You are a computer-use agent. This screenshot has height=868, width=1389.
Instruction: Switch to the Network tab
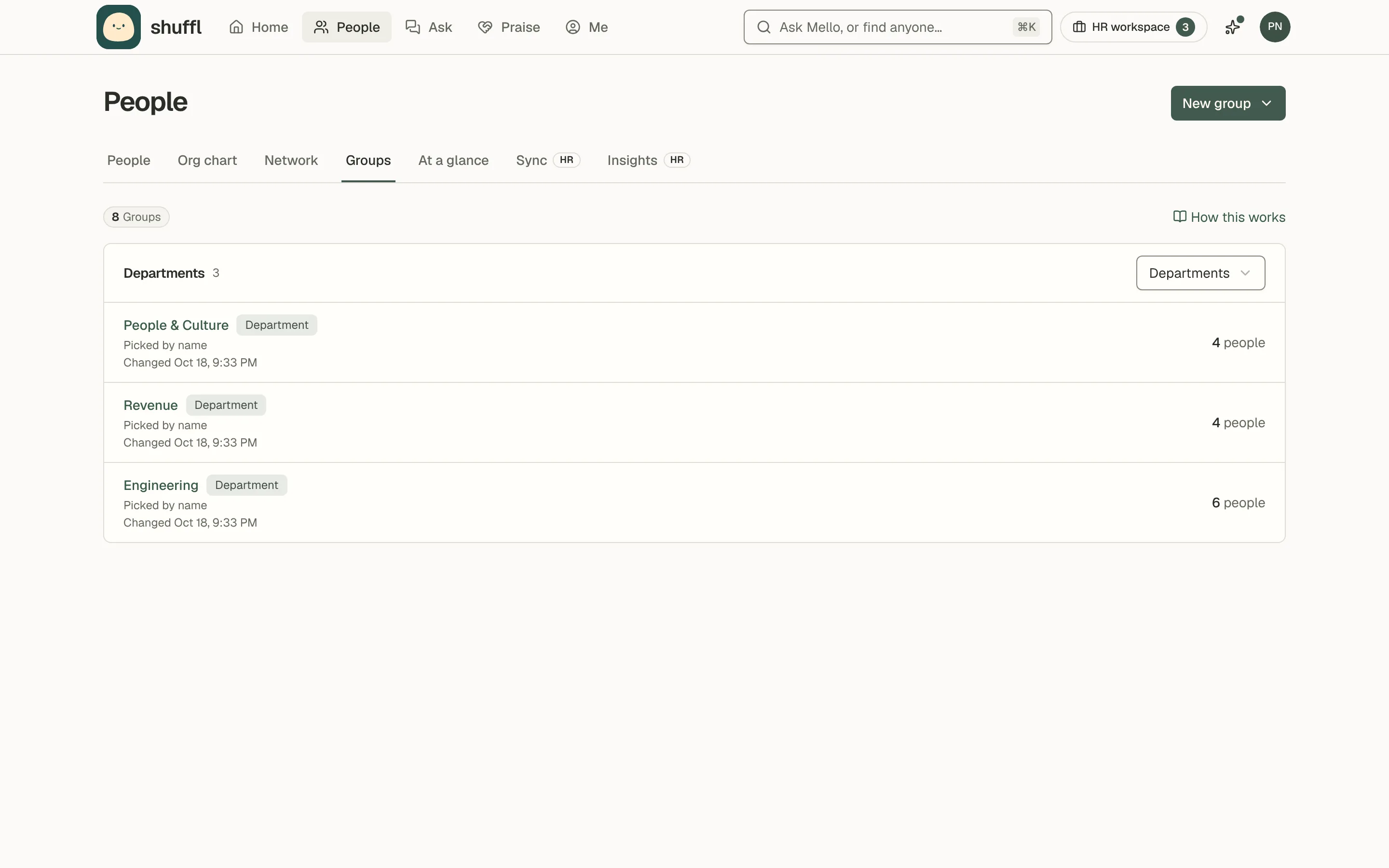pyautogui.click(x=291, y=160)
